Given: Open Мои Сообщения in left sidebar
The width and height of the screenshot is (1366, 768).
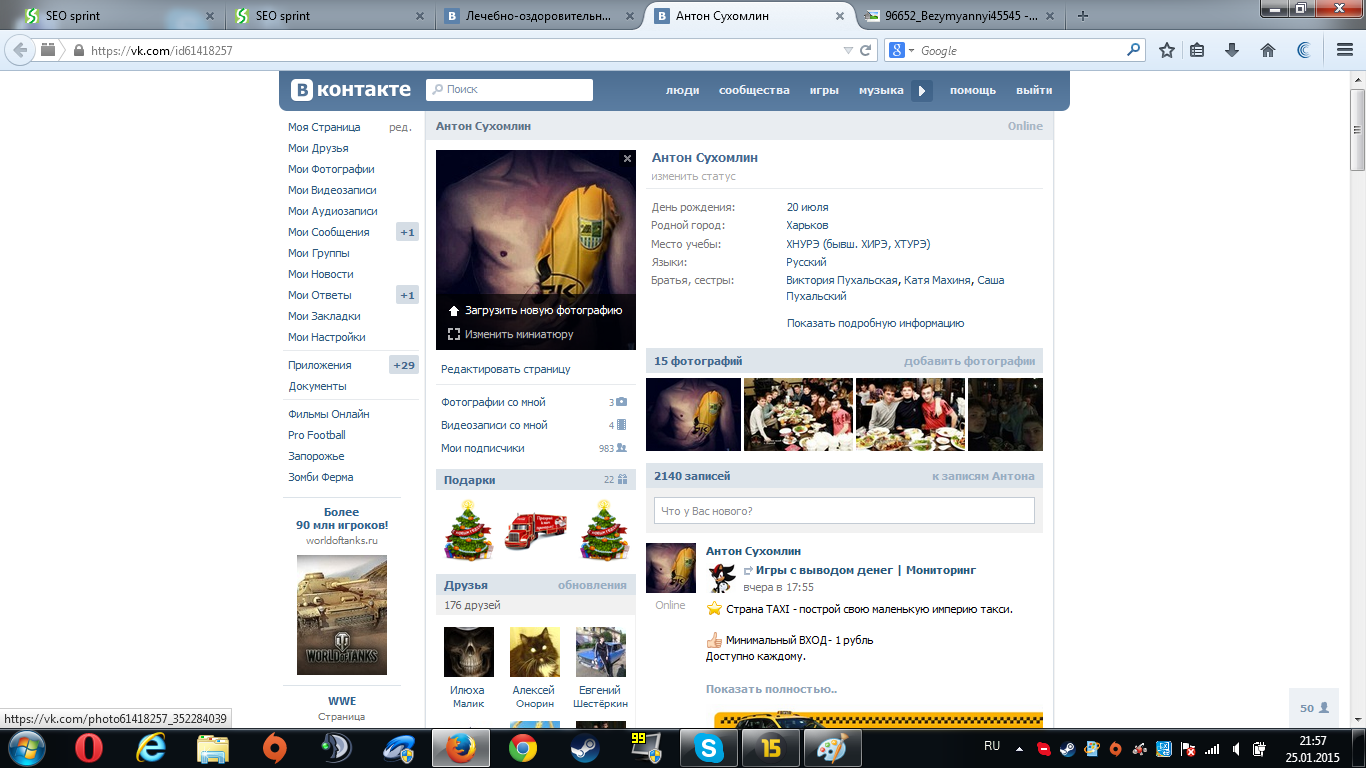Looking at the screenshot, I should [x=329, y=232].
